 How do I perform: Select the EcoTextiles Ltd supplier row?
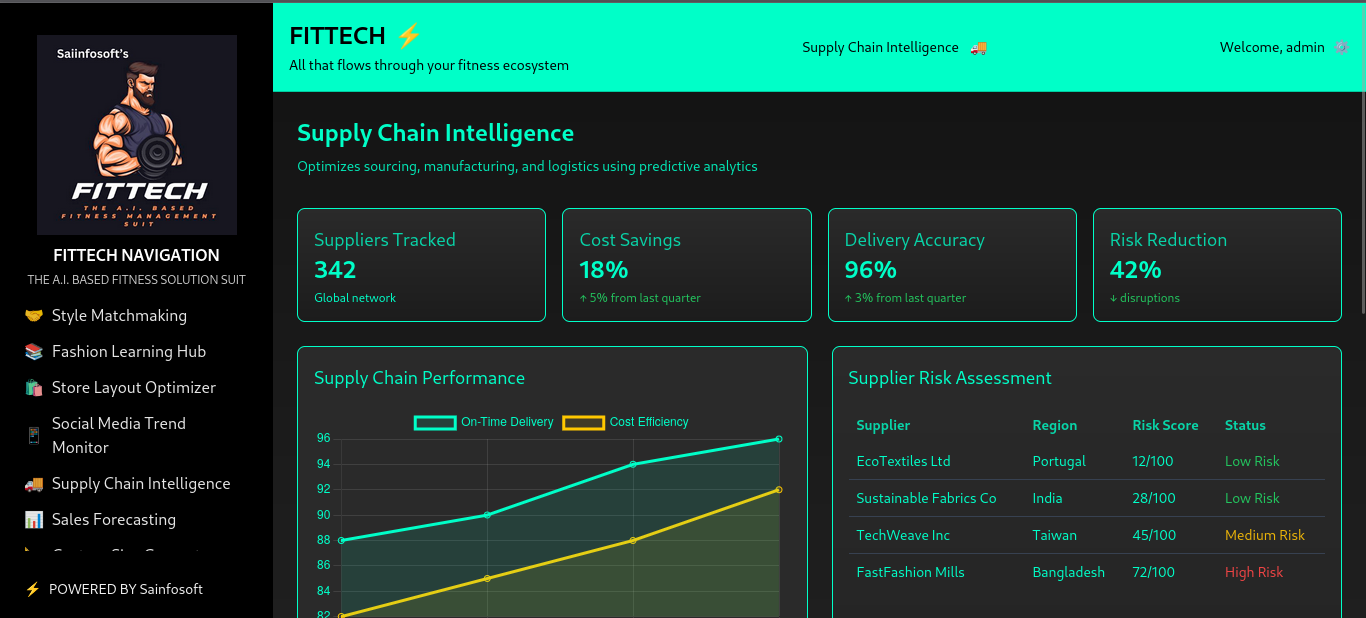pyautogui.click(x=1085, y=462)
